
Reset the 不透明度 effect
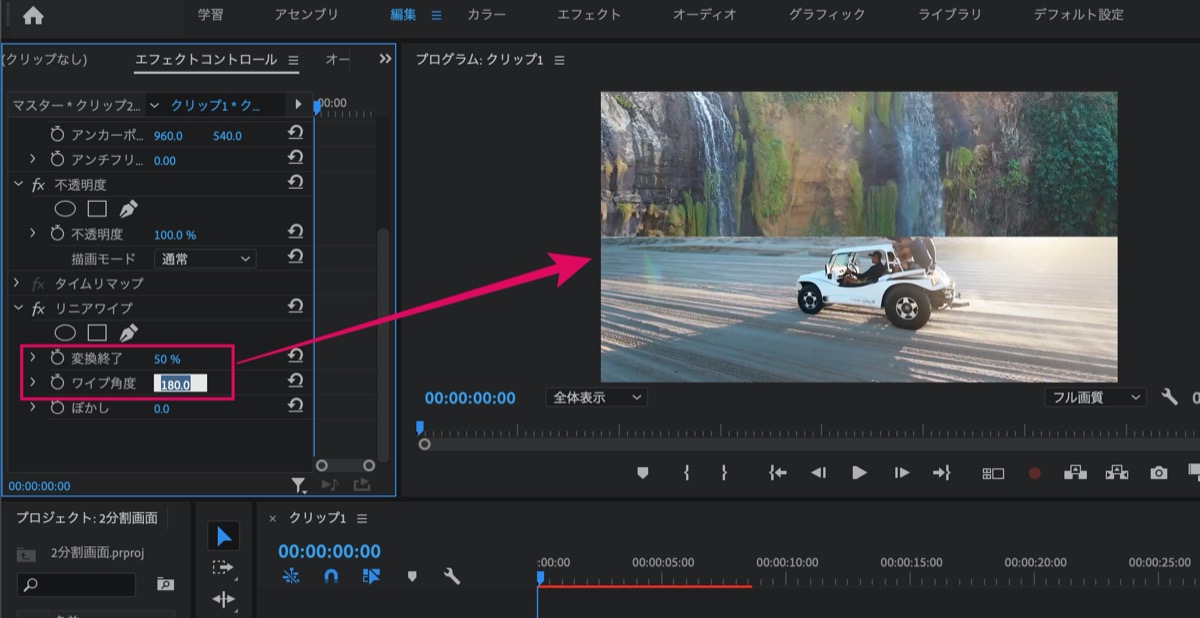[x=295, y=182]
